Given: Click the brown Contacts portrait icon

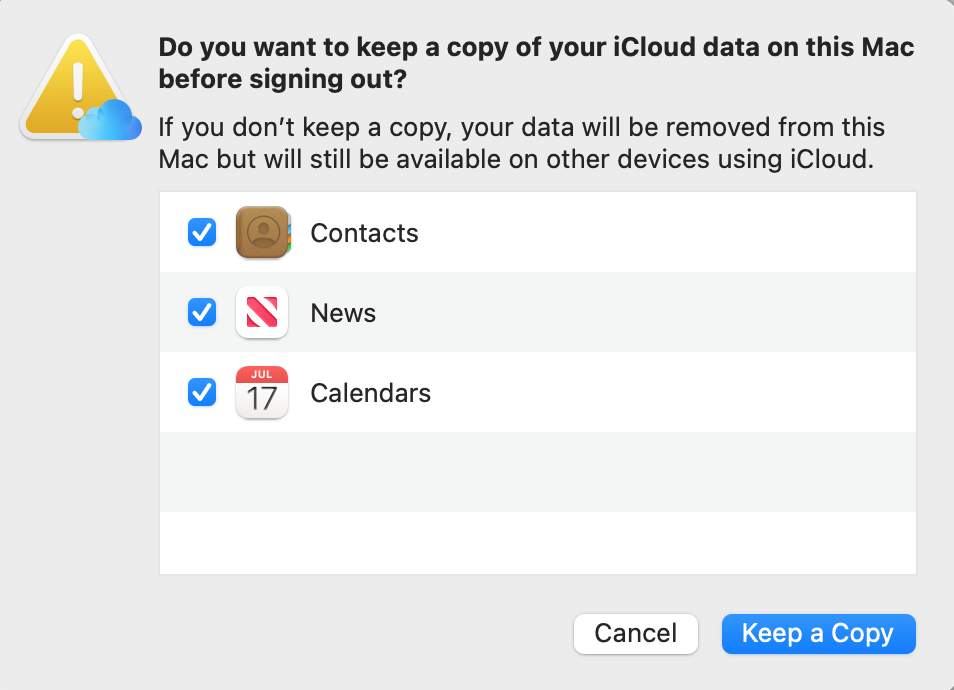Looking at the screenshot, I should 261,232.
